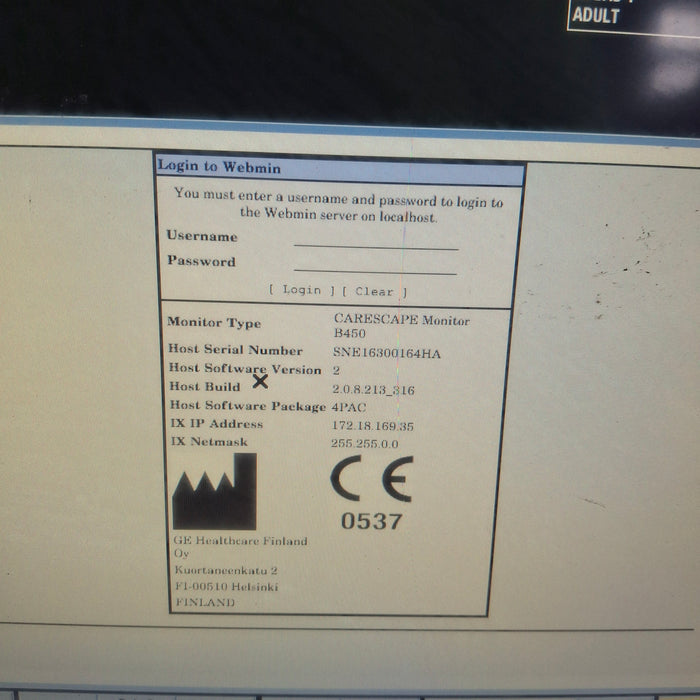Click the 'Login to Webmin' title bar
The height and width of the screenshot is (700, 700).
340,169
